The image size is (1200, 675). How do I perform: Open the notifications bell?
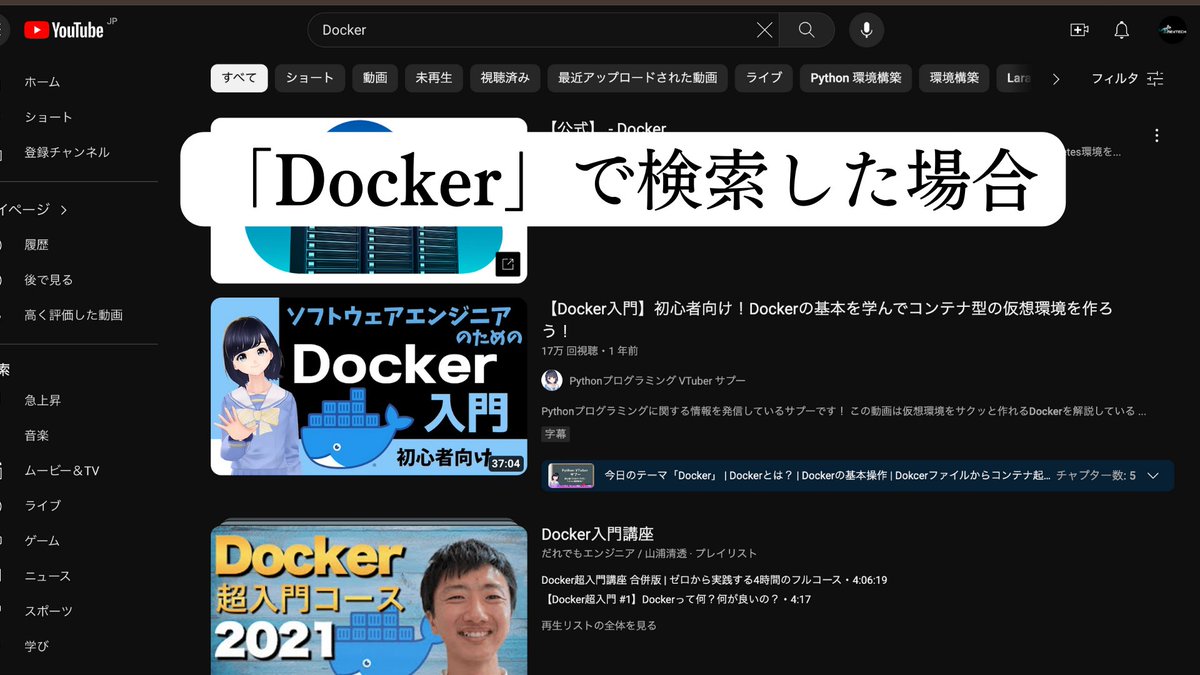1122,30
